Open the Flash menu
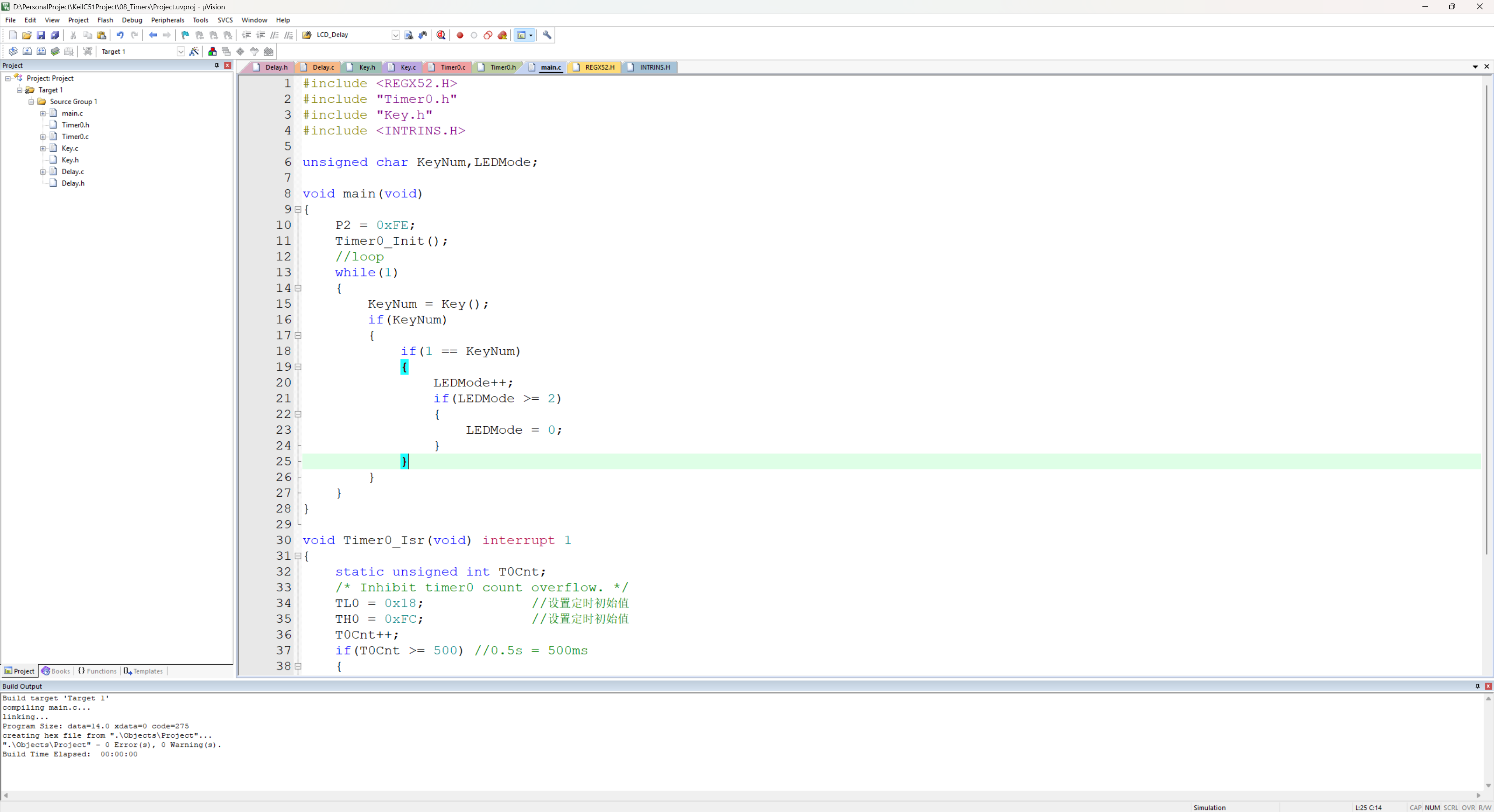The image size is (1494, 812). 105,20
